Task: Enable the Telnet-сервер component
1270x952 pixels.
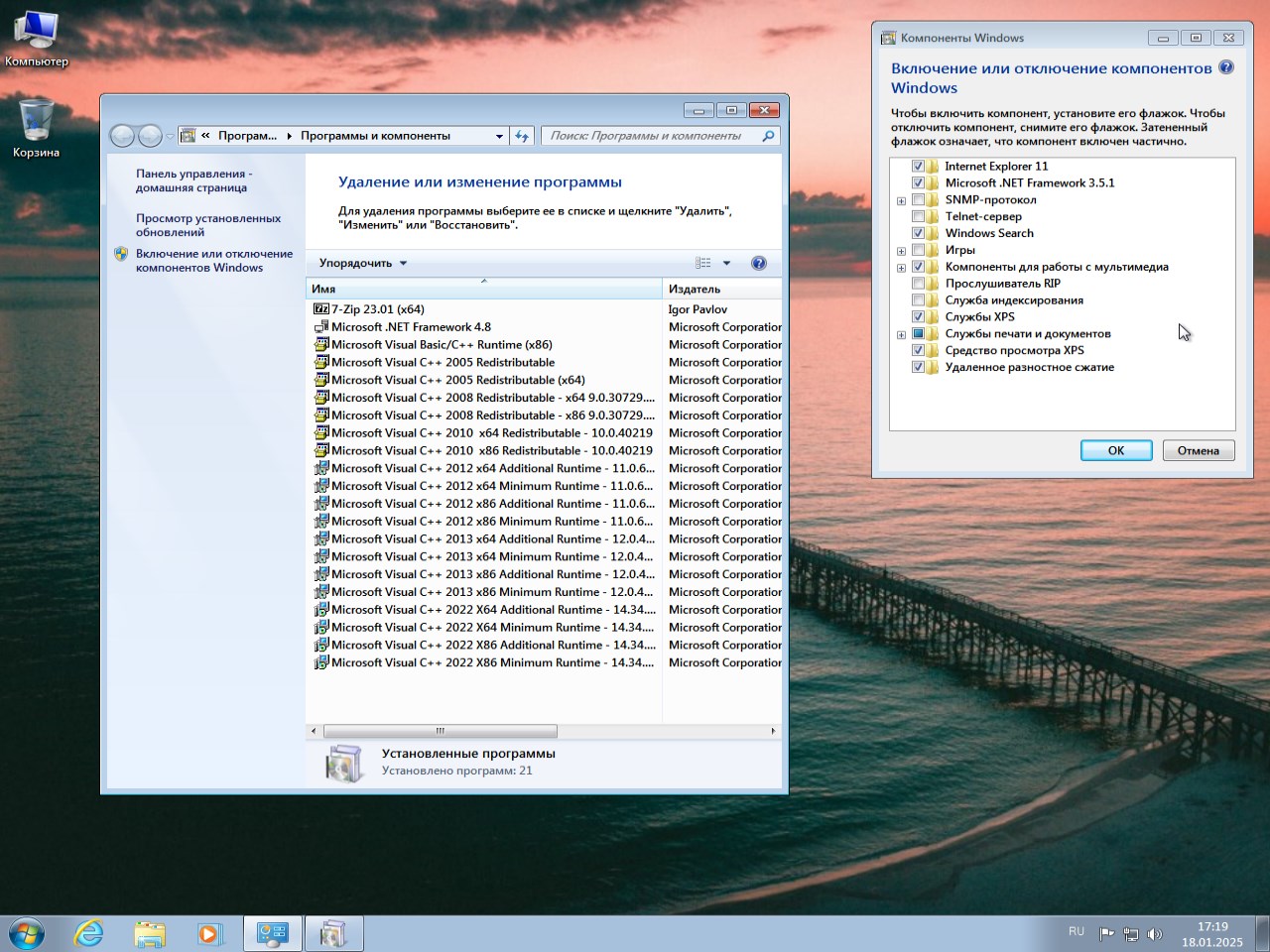Action: (918, 216)
